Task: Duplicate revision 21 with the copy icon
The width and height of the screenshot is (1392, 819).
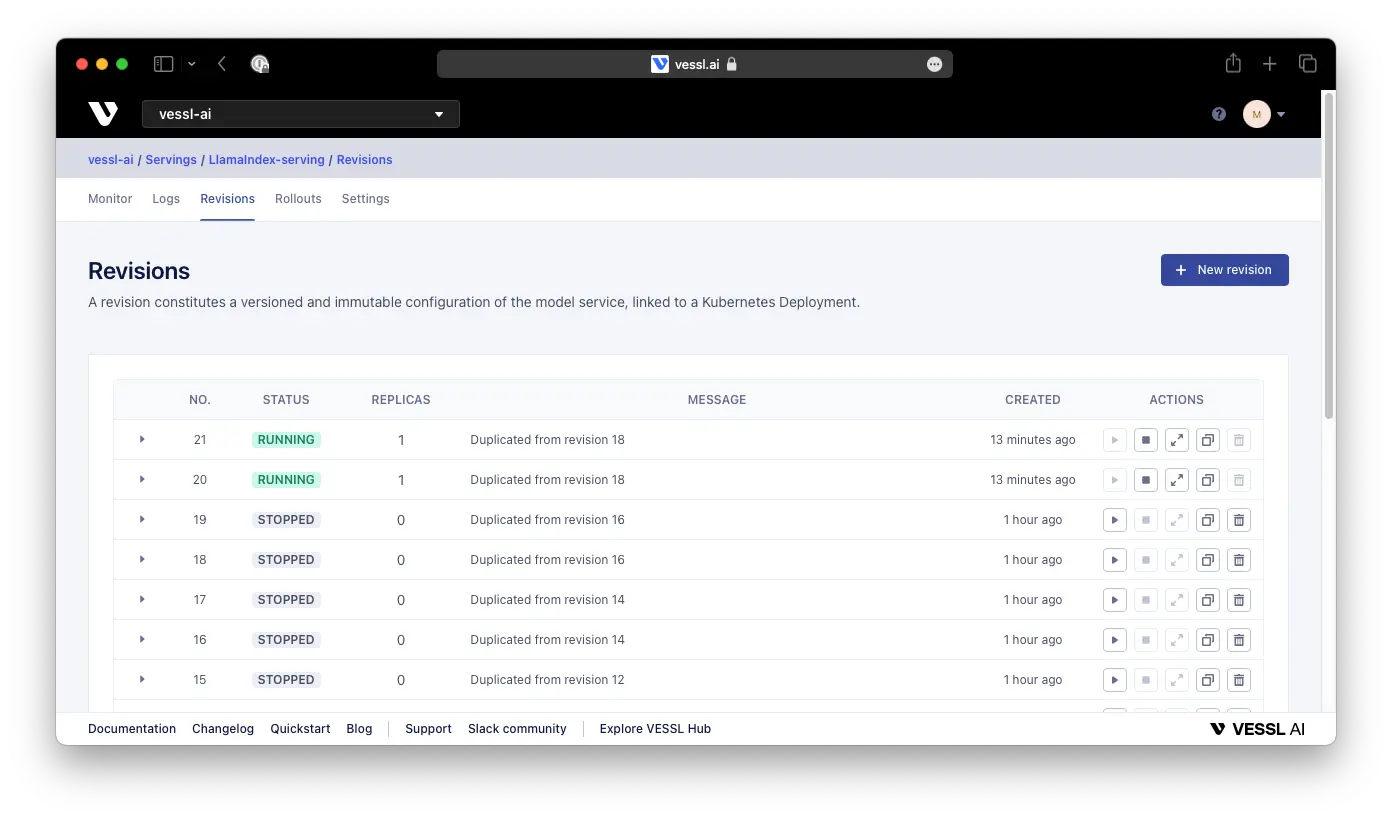Action: 1208,440
